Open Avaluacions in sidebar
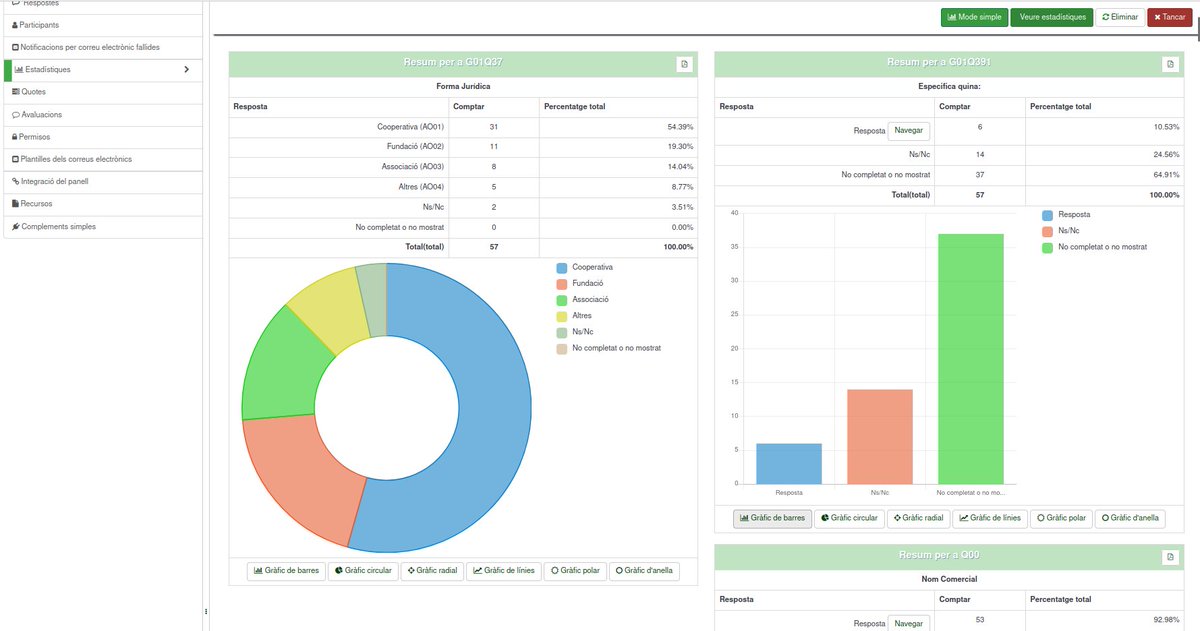This screenshot has width=1200, height=631. click(x=103, y=115)
